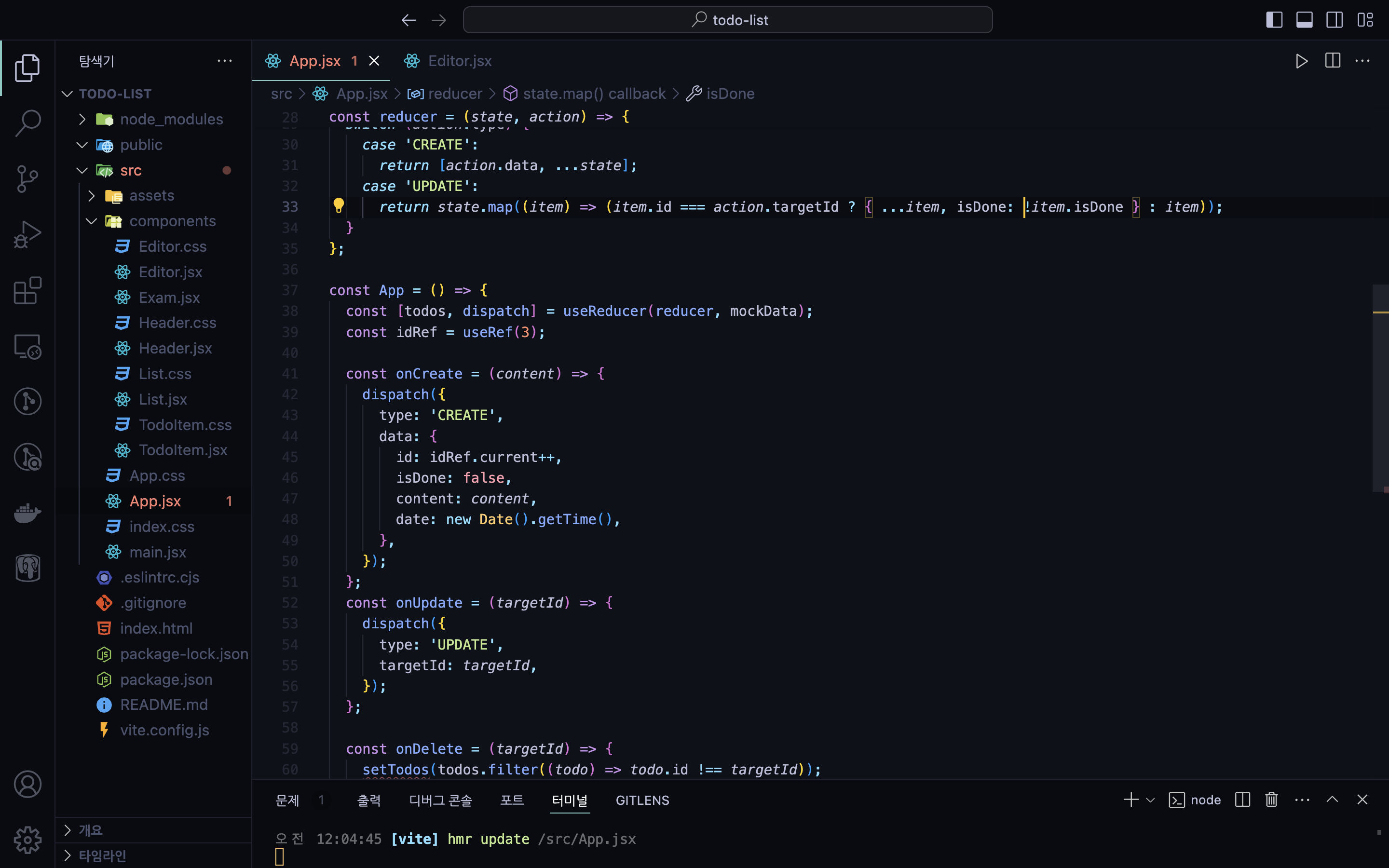This screenshot has width=1389, height=868.
Task: Open the Run and Debug view
Action: [x=27, y=235]
